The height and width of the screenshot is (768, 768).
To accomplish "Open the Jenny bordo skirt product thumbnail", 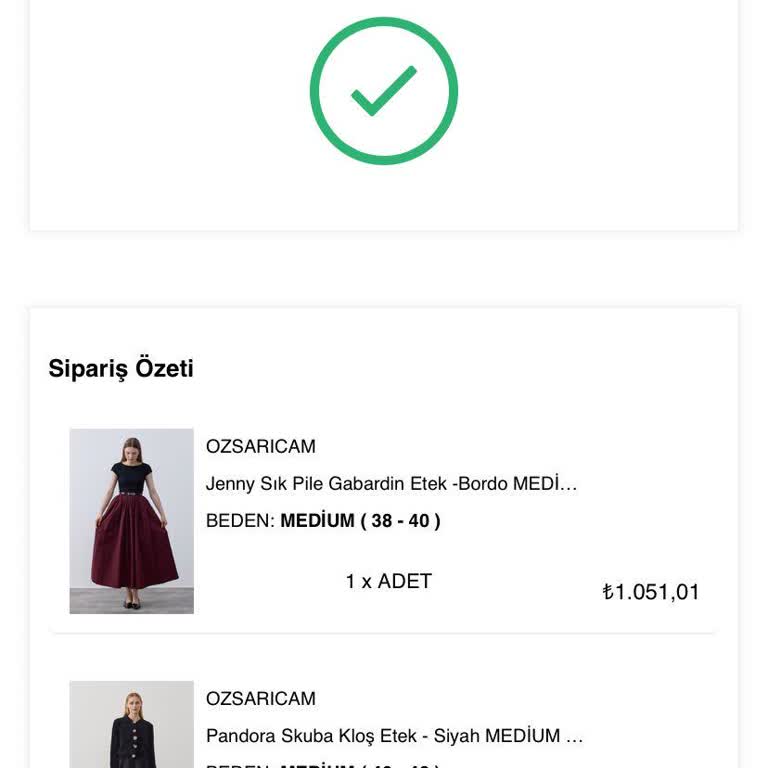I will [x=131, y=521].
